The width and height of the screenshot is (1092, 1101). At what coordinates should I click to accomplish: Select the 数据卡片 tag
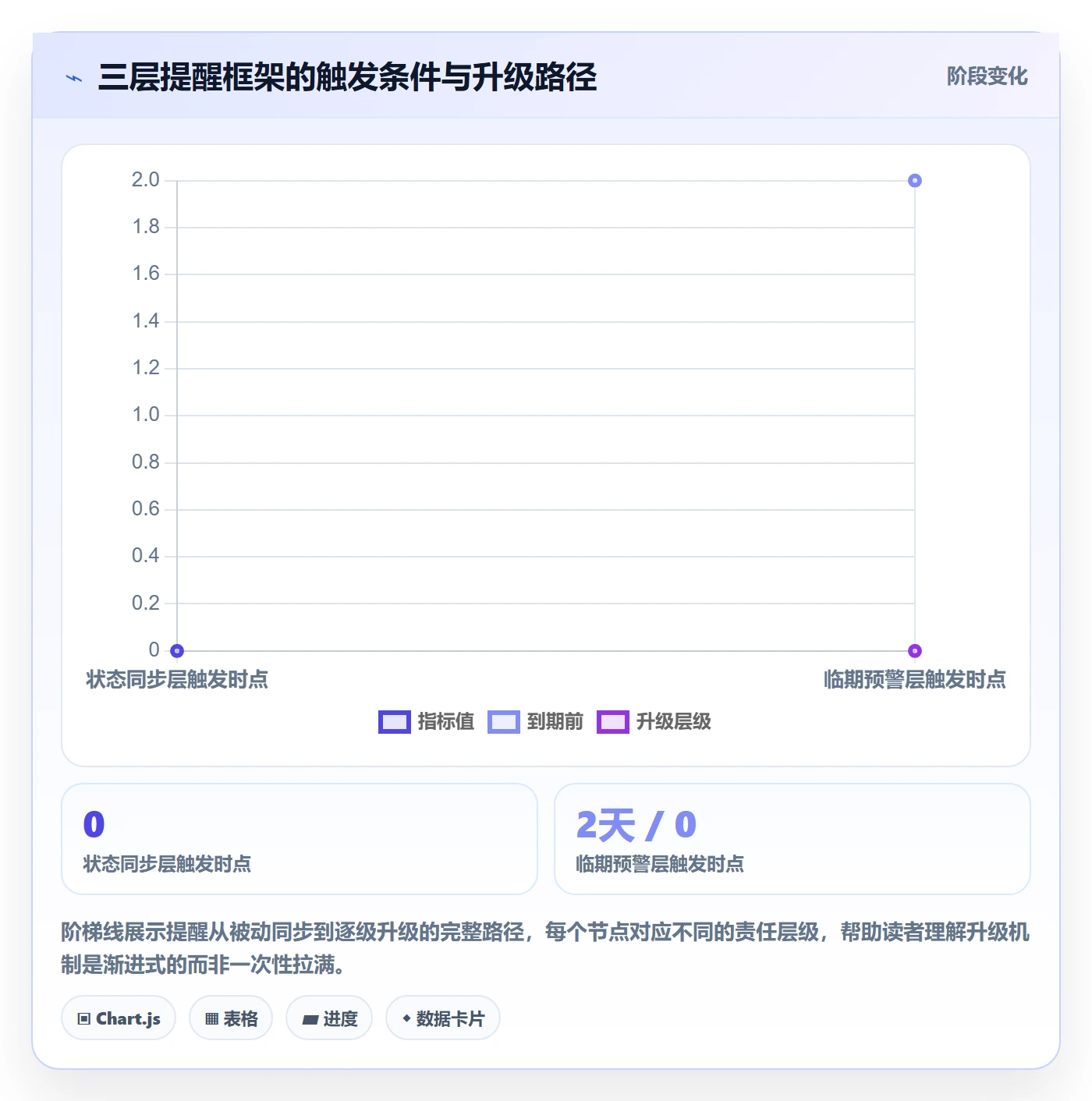pyautogui.click(x=443, y=1018)
